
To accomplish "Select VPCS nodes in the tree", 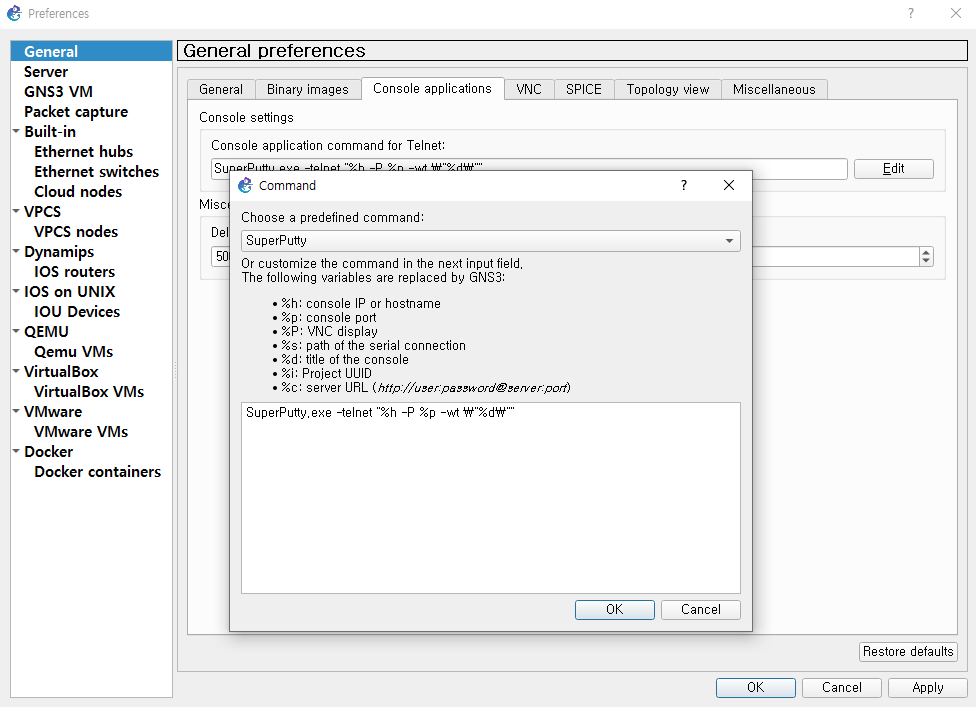I will tap(76, 232).
